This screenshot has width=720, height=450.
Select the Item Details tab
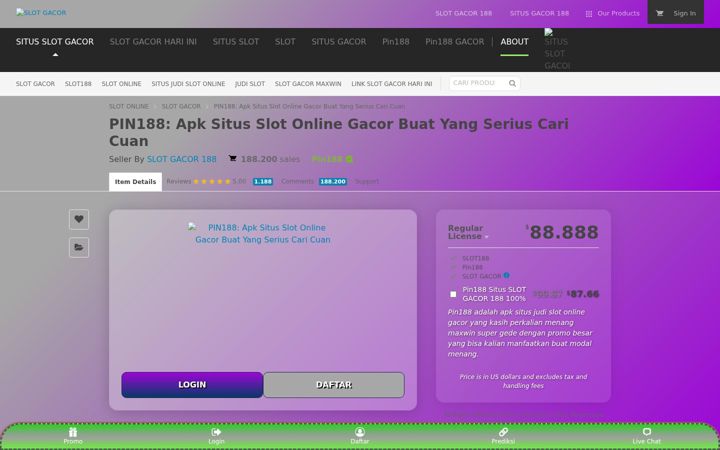pyautogui.click(x=135, y=182)
